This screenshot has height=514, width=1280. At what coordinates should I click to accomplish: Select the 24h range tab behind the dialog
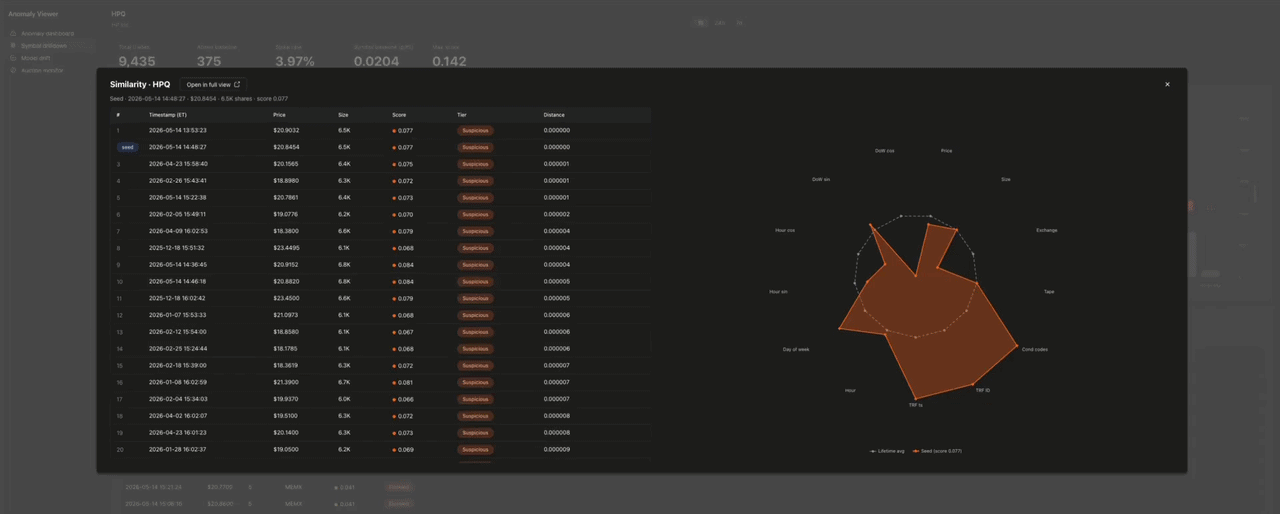pos(720,23)
